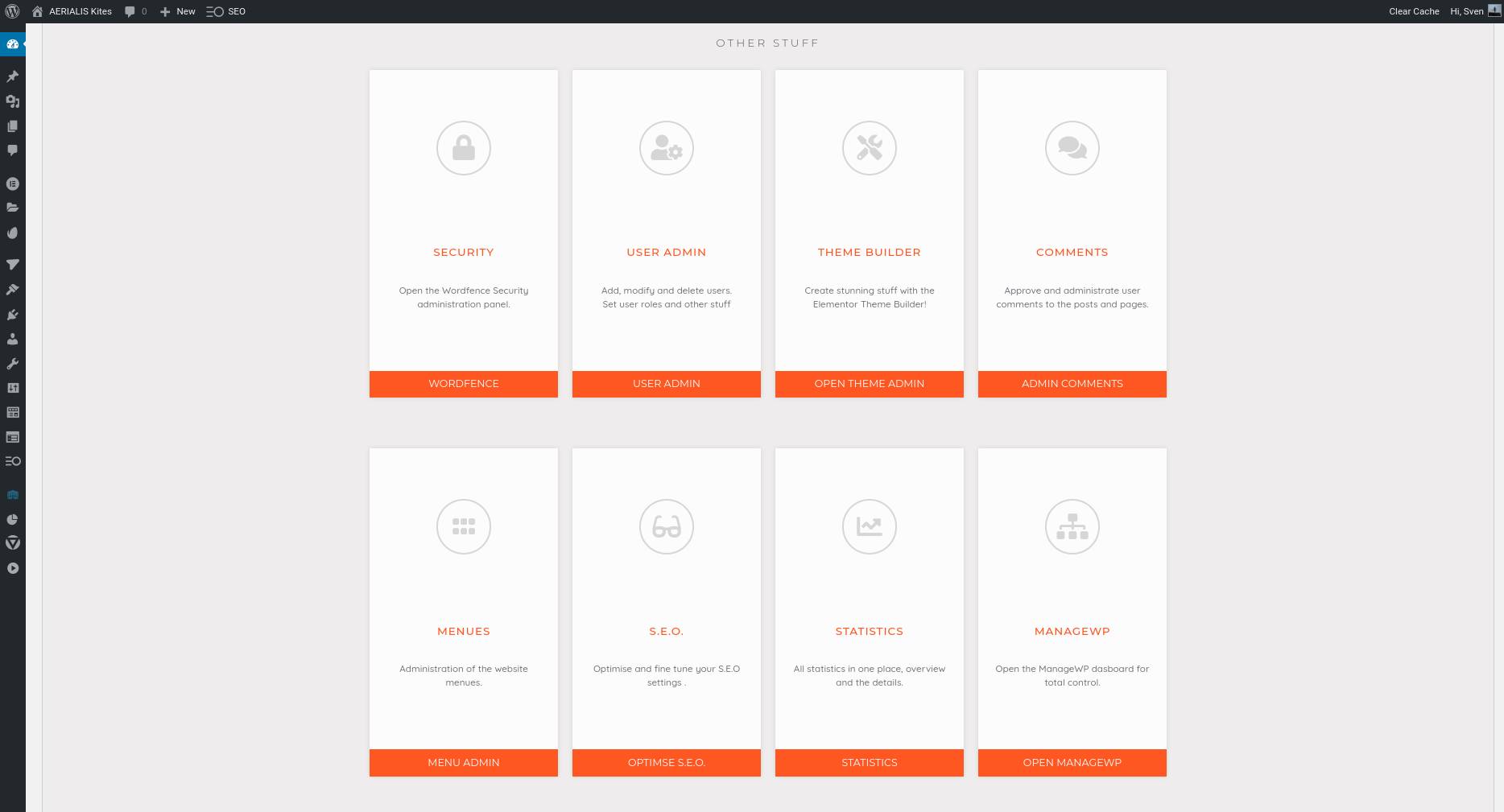This screenshot has height=812, width=1504.
Task: Click the chart icon on the Statistics card
Action: pos(870,527)
